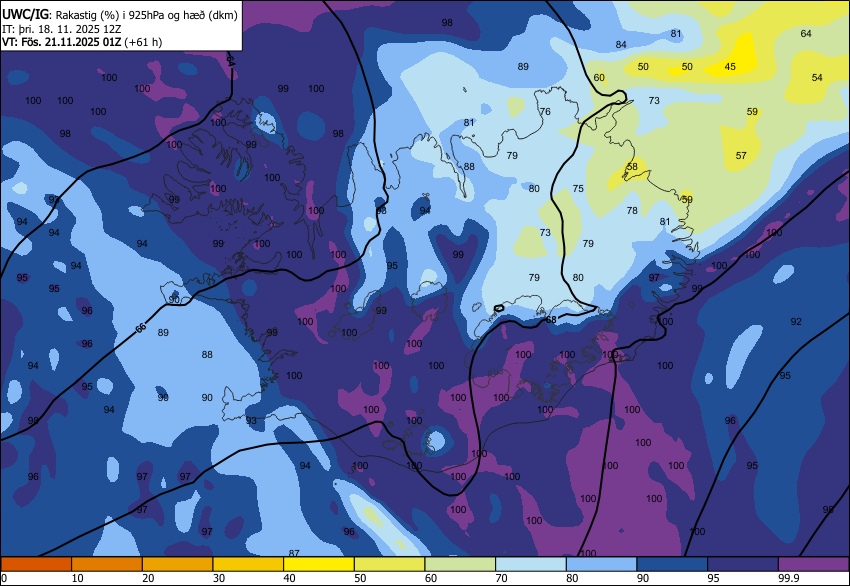Click the amber 20–30 legend color block
The height and width of the screenshot is (586, 850).
point(177,564)
